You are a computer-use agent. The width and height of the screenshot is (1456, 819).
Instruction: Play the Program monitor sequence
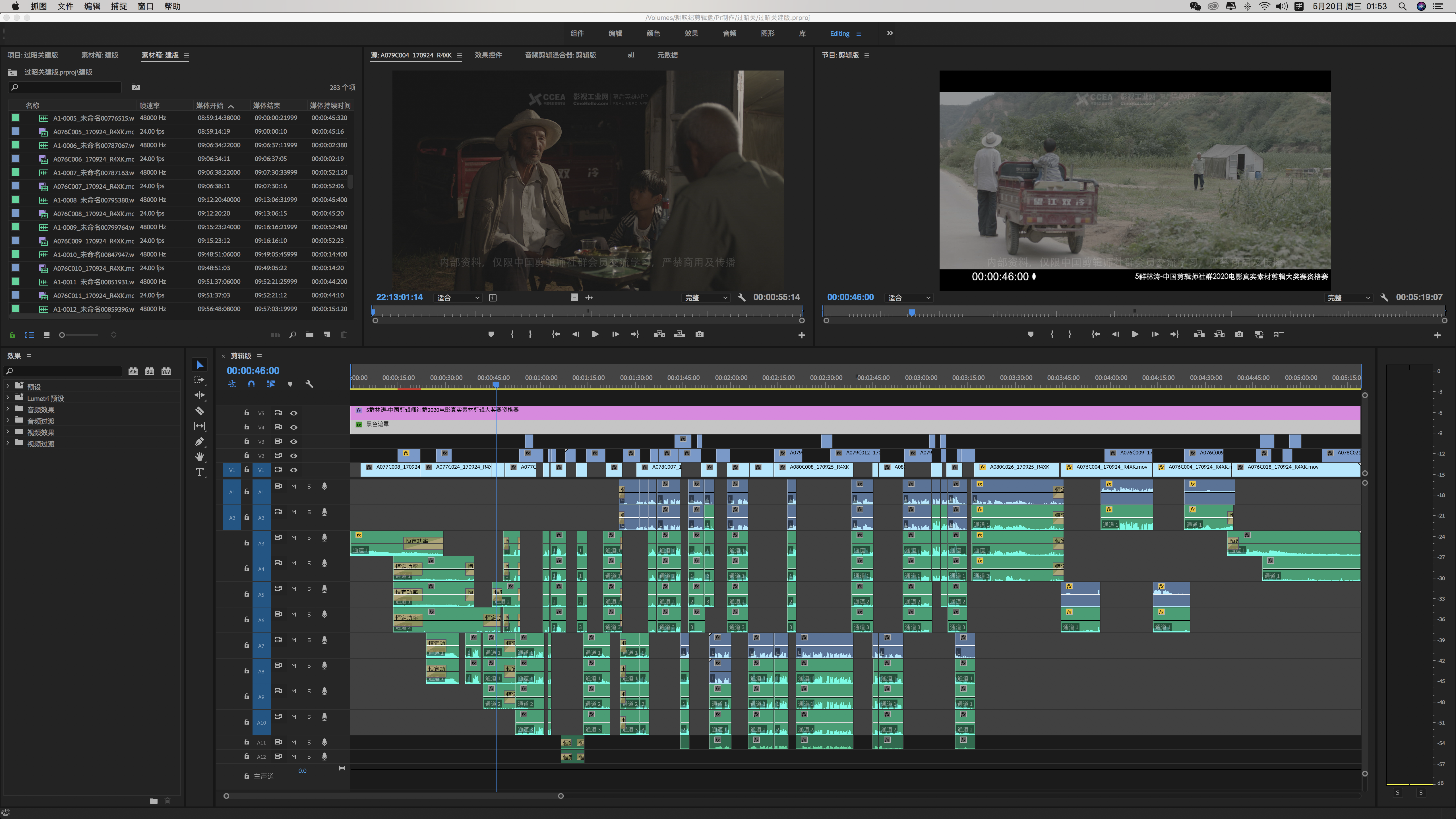(1134, 335)
